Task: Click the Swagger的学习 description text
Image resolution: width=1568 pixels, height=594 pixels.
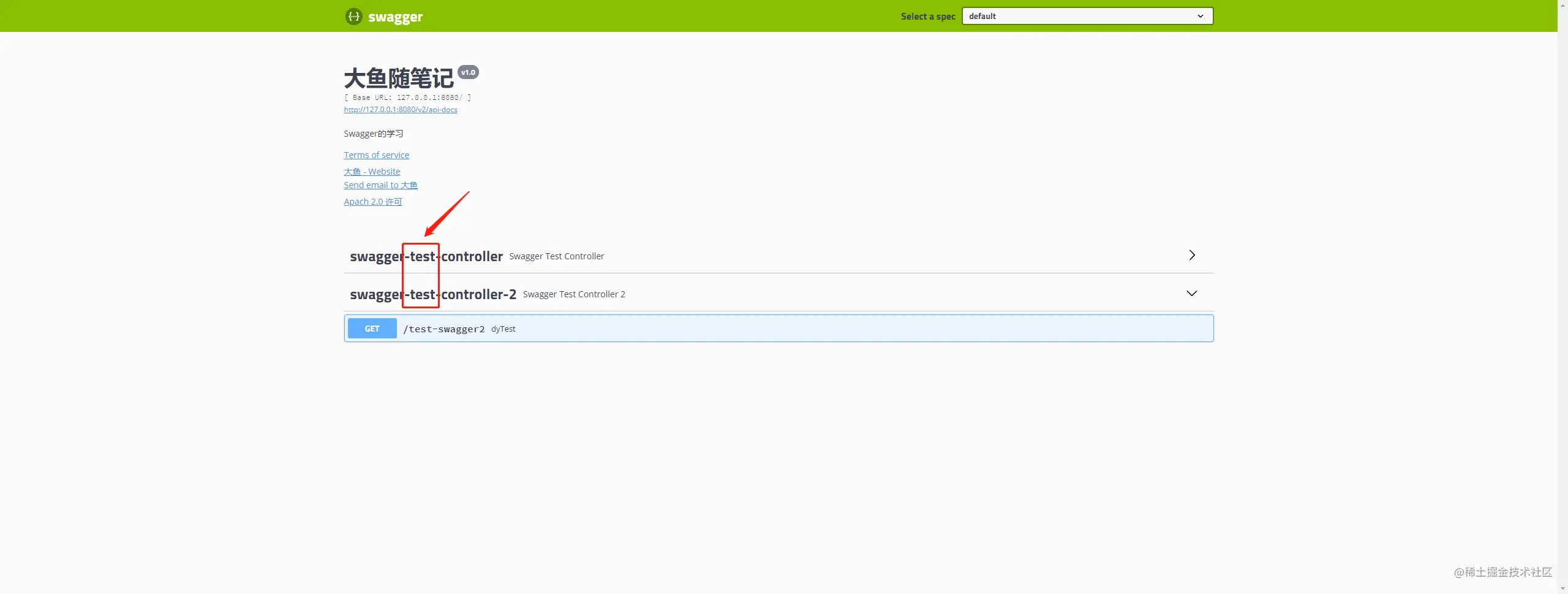Action: click(x=374, y=134)
